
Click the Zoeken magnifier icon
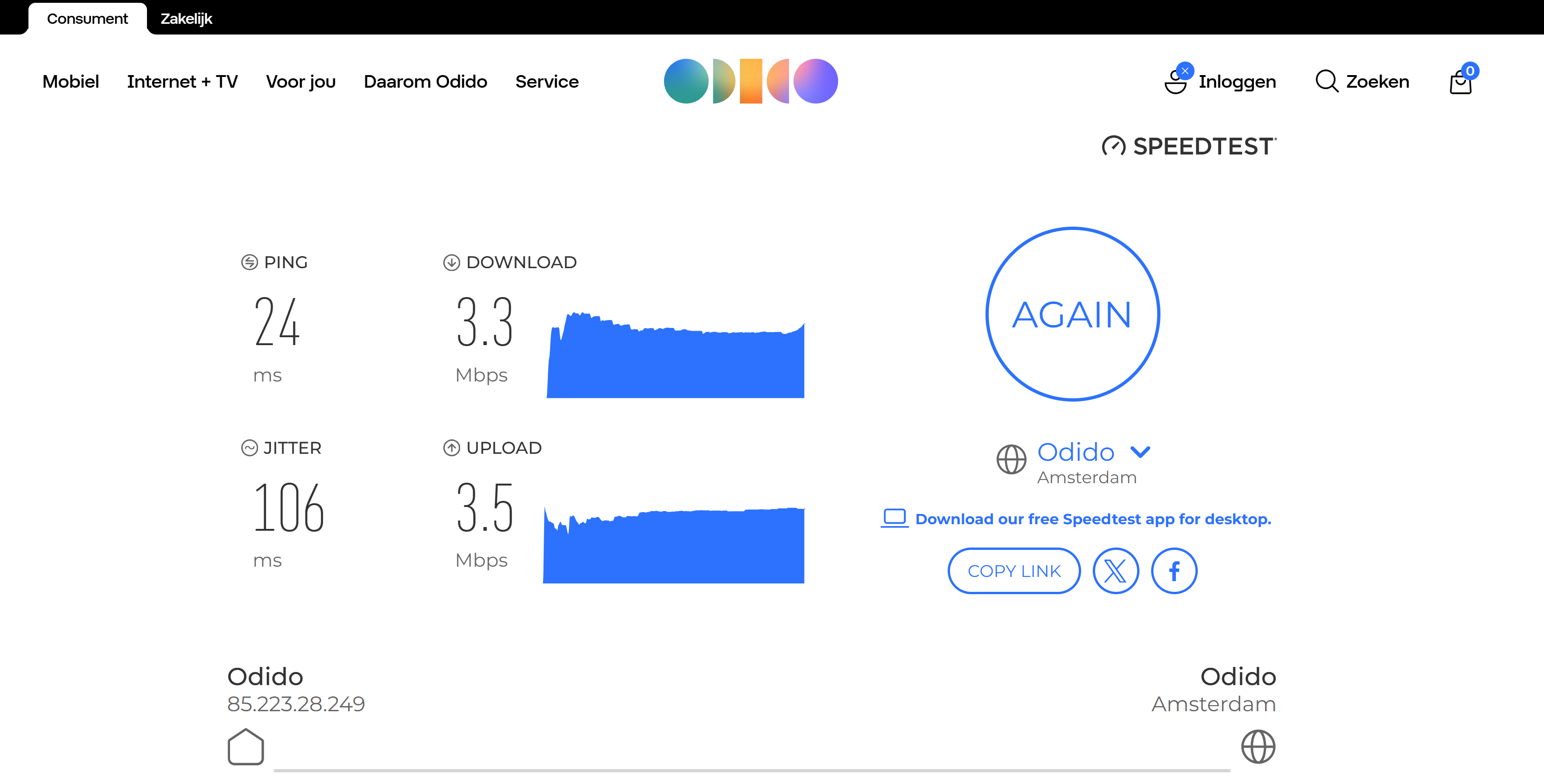coord(1327,81)
